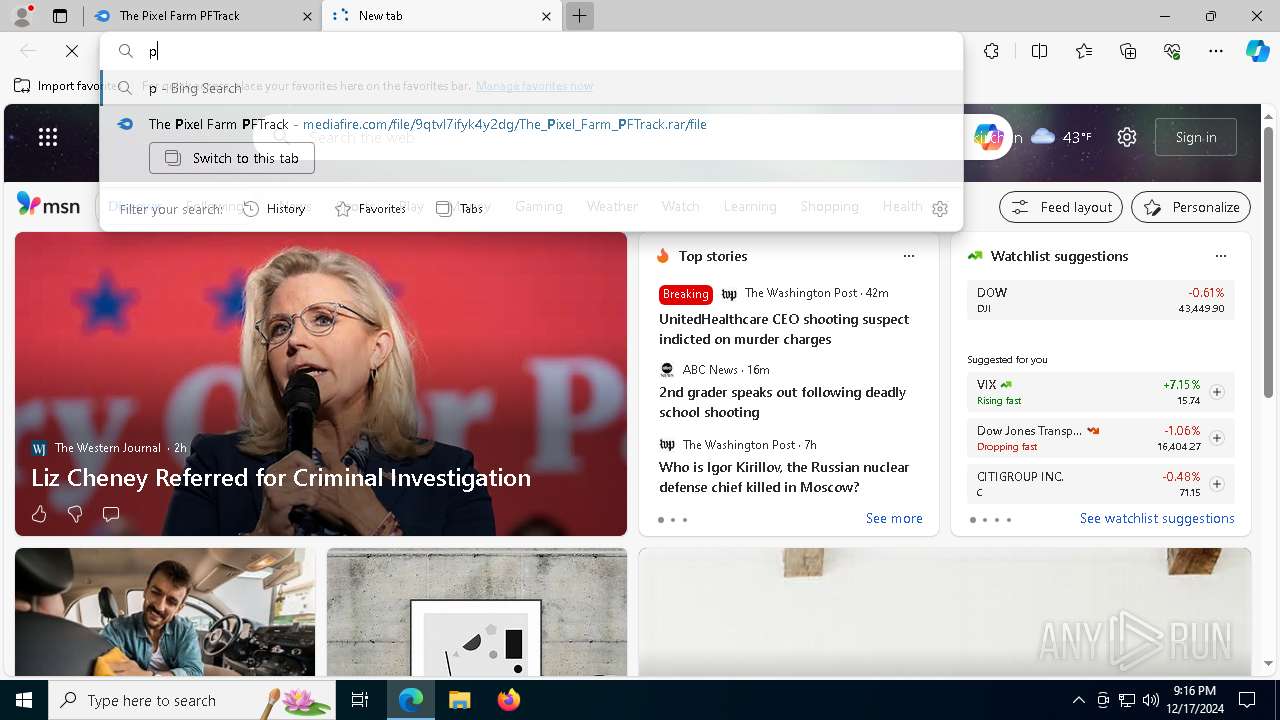Add CITIGROUP INC. to the watchlist
Image resolution: width=1280 pixels, height=720 pixels.
(x=1217, y=484)
